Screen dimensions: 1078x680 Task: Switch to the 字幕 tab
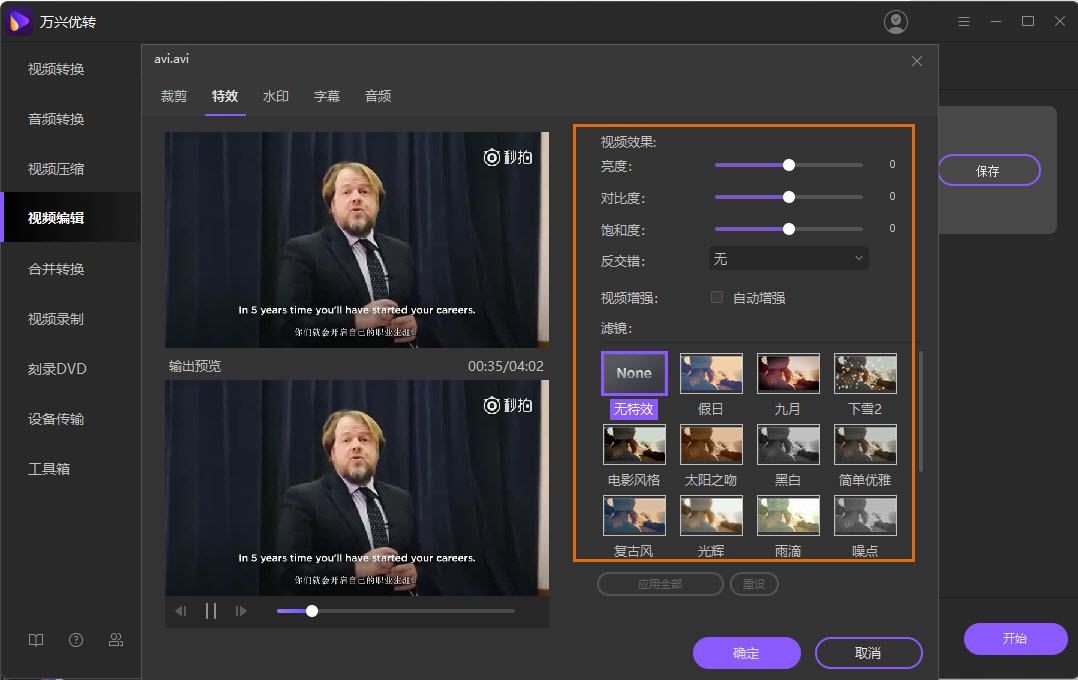[327, 96]
